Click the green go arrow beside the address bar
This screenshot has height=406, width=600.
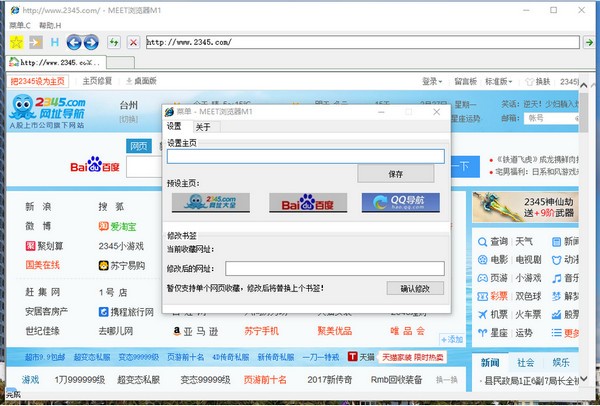pos(589,42)
